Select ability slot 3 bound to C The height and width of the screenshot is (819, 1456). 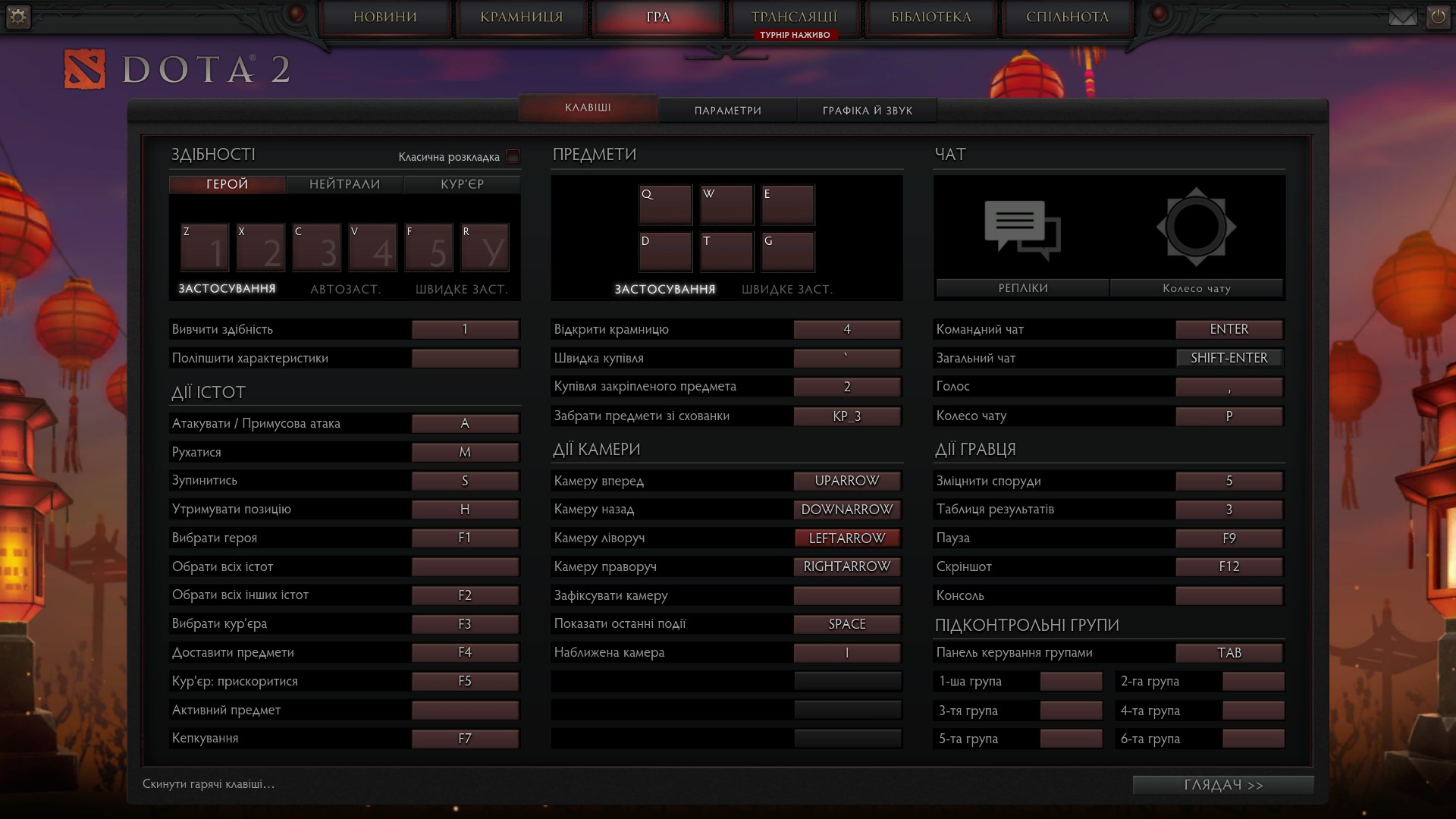pos(317,248)
